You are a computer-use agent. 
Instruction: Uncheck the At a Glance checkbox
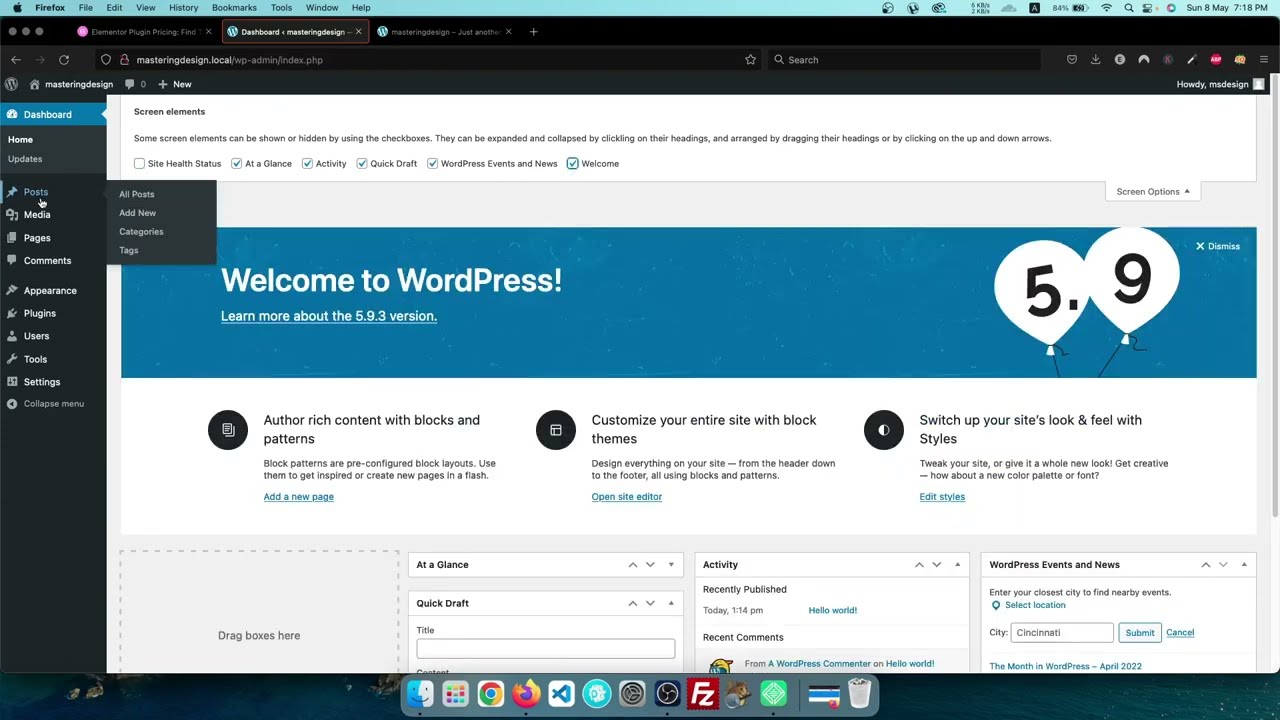pos(236,164)
